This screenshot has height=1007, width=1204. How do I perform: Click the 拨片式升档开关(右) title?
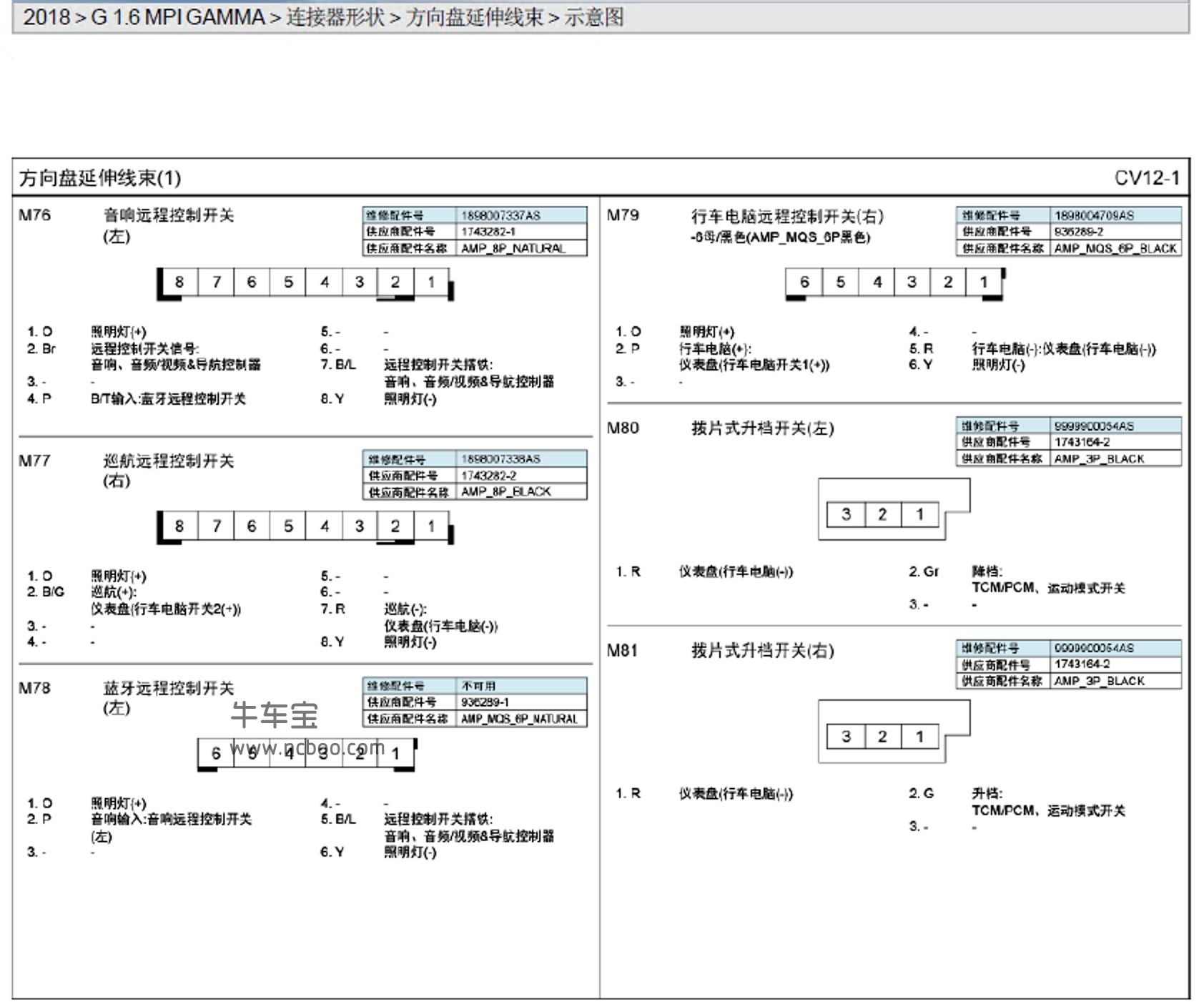(x=762, y=651)
